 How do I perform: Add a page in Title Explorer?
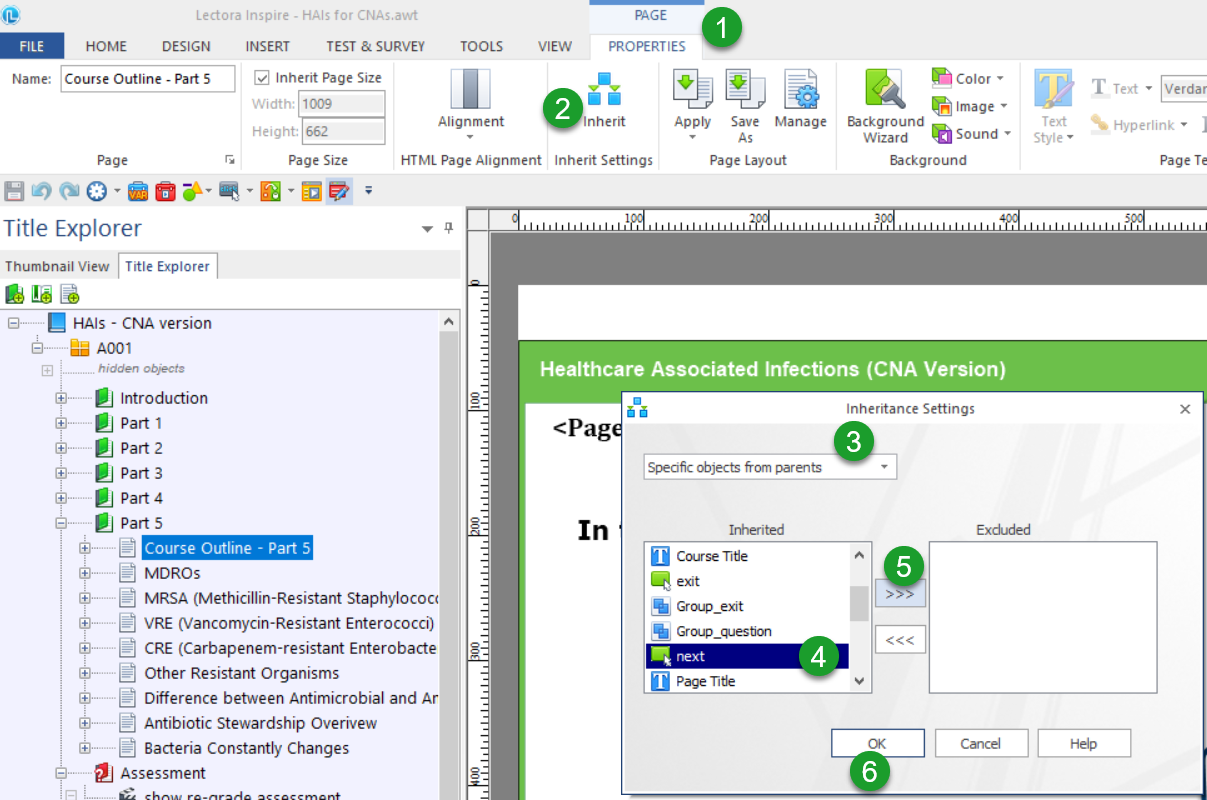click(69, 294)
